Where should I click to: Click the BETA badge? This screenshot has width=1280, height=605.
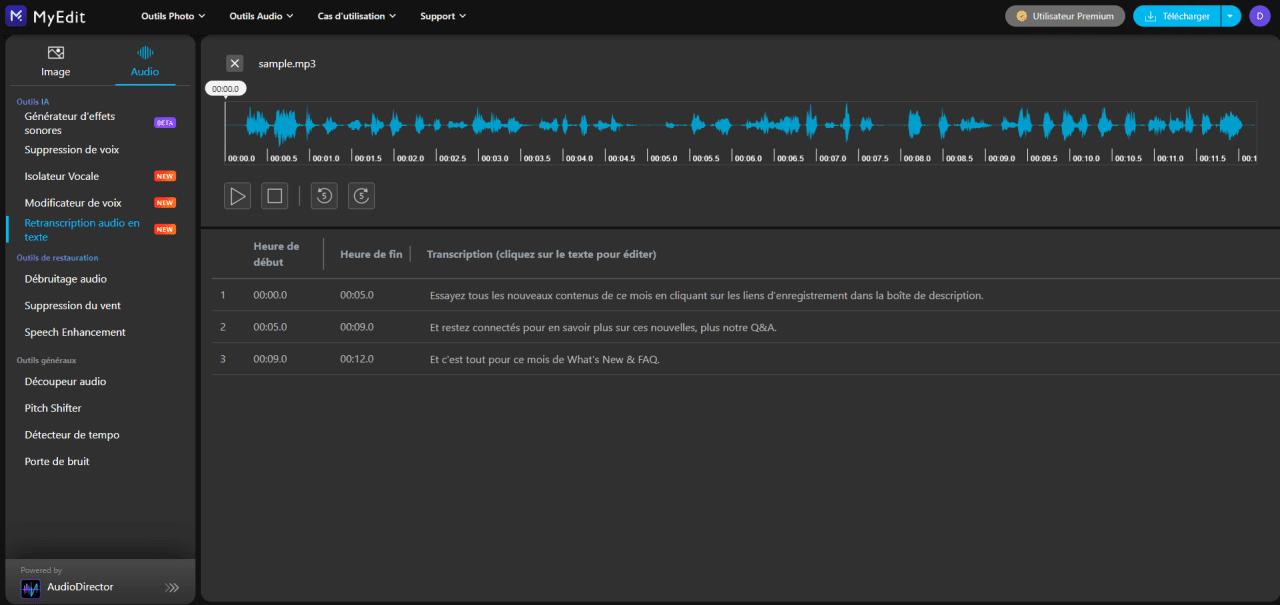point(165,123)
